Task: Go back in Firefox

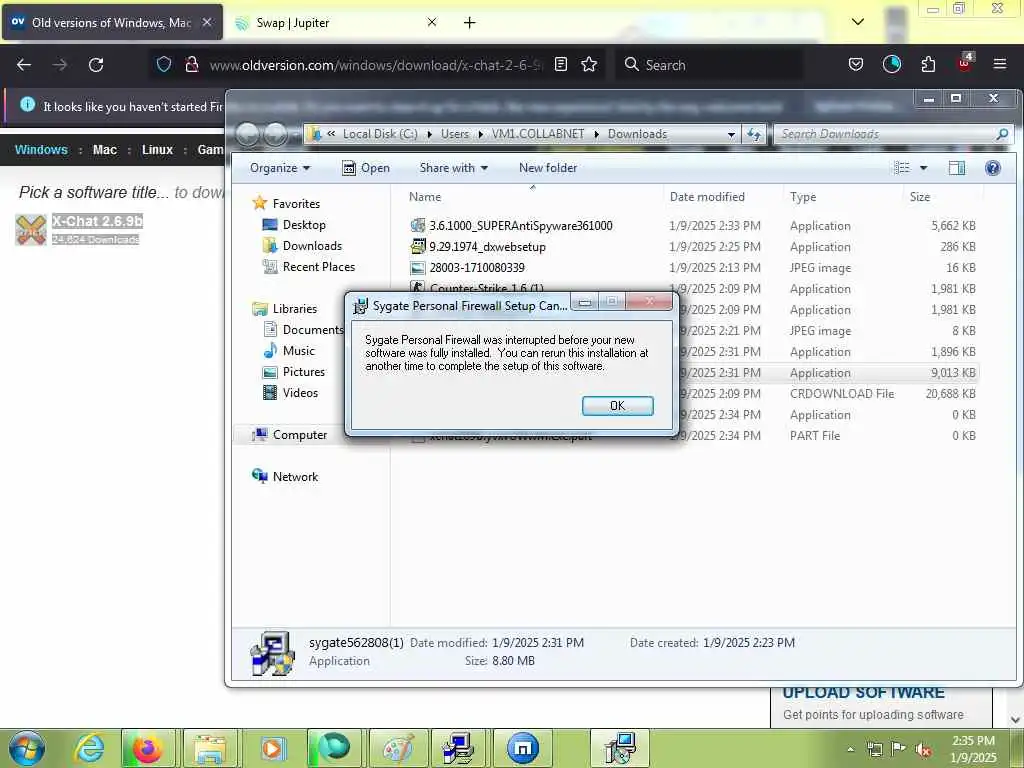Action: pyautogui.click(x=24, y=65)
